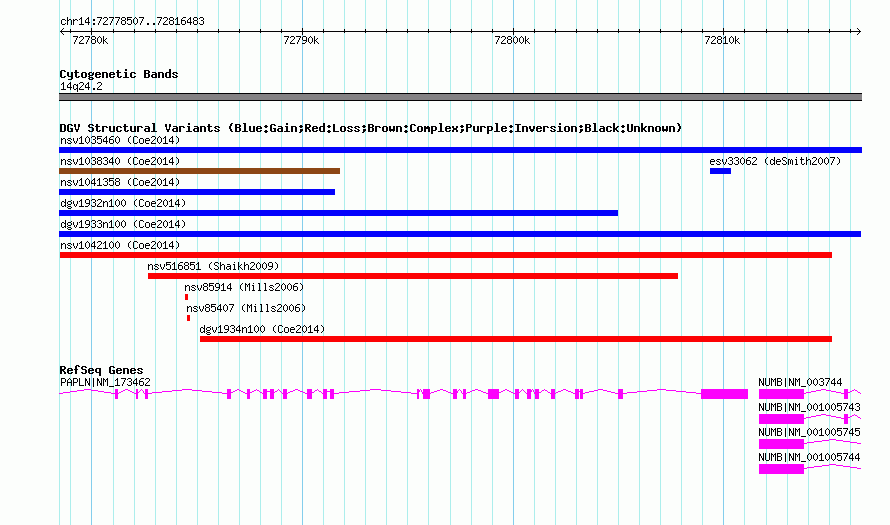Image resolution: width=890 pixels, height=525 pixels.
Task: Click the 72790k ruler tick label
Action: tap(301, 40)
